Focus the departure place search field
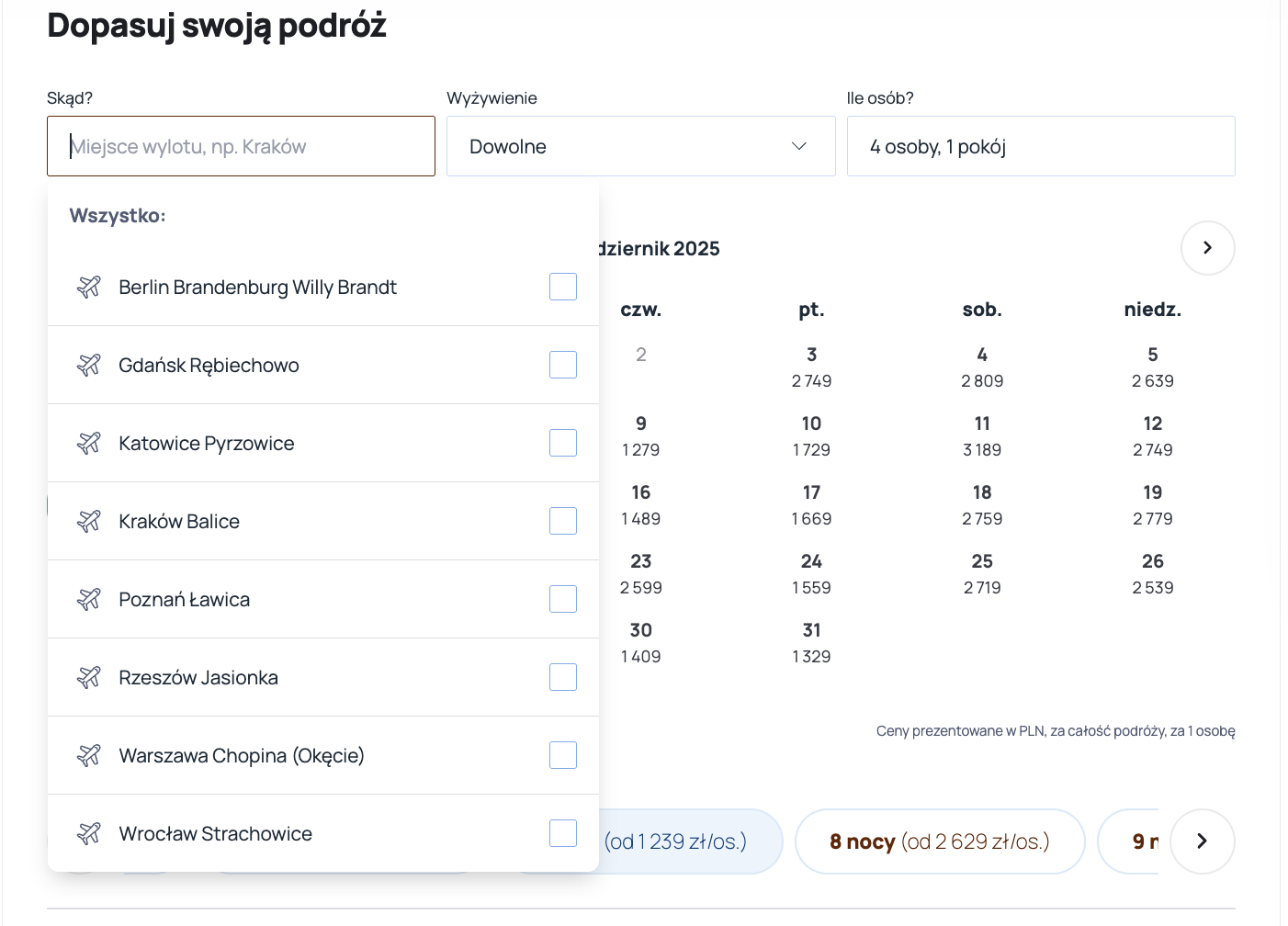Screen dimensions: 1288x926 [x=241, y=146]
